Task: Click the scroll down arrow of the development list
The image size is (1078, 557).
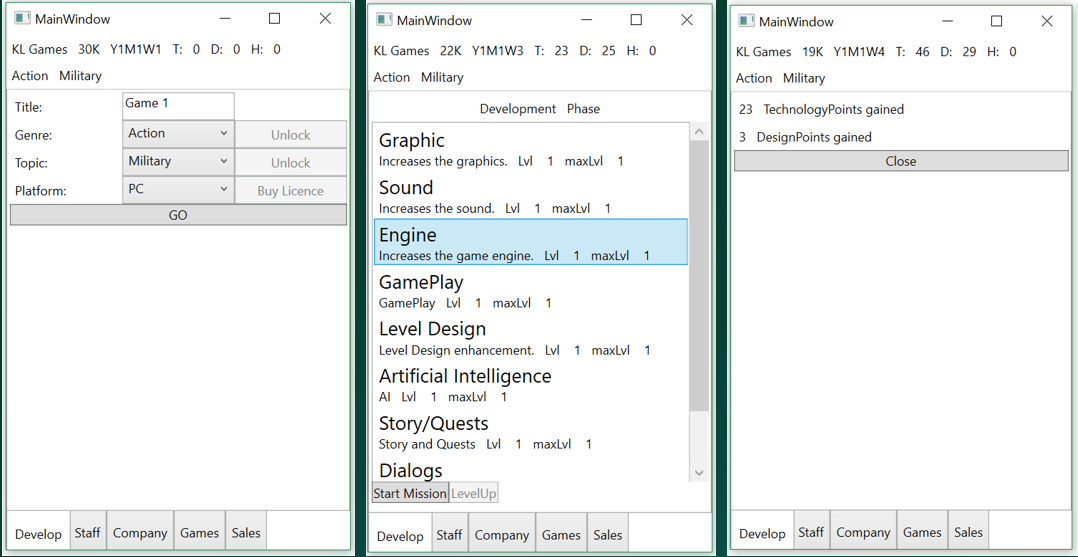Action: click(x=699, y=473)
